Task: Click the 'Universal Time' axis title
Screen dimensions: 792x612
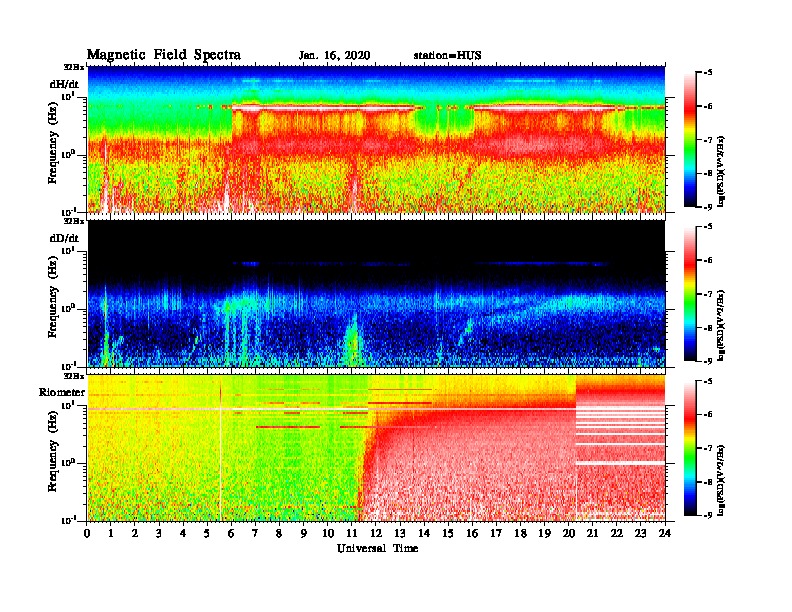Action: (377, 548)
